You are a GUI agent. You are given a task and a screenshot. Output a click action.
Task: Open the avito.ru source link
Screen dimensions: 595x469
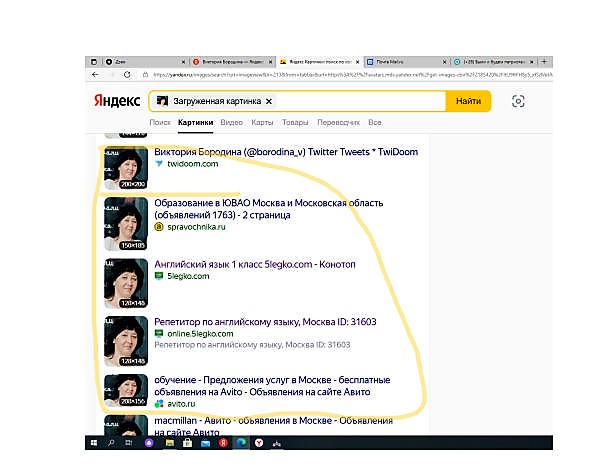pyautogui.click(x=181, y=404)
